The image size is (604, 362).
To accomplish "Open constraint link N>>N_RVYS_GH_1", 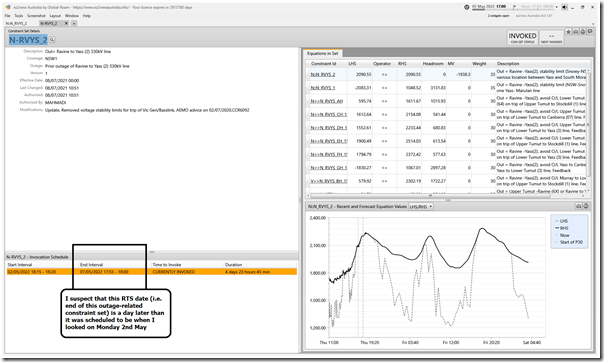I will pos(329,168).
